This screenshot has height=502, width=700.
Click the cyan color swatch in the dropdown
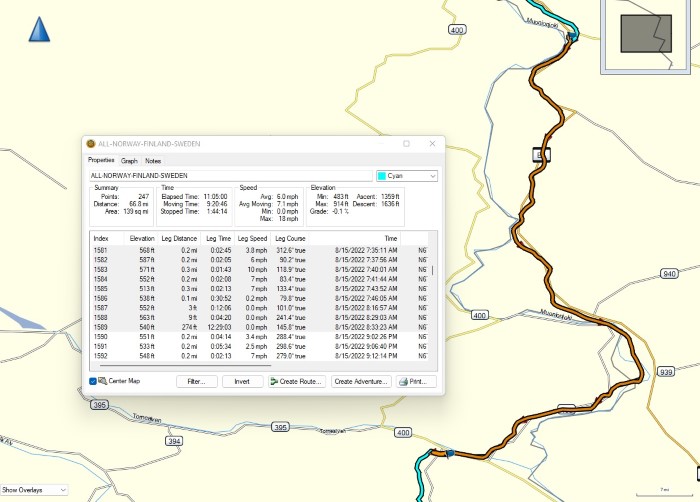point(382,176)
